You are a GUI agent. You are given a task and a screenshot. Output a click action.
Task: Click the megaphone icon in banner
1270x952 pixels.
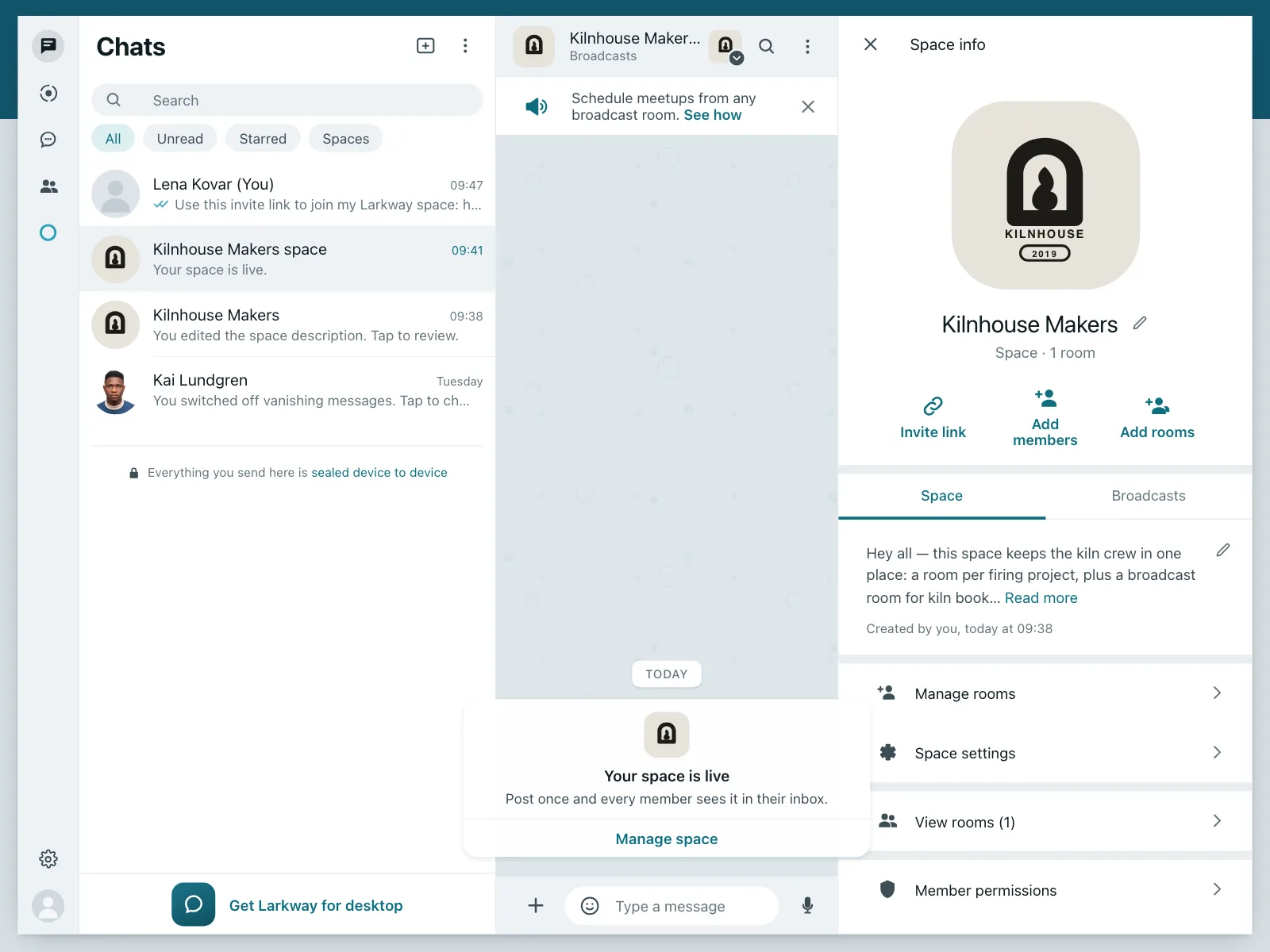[537, 106]
